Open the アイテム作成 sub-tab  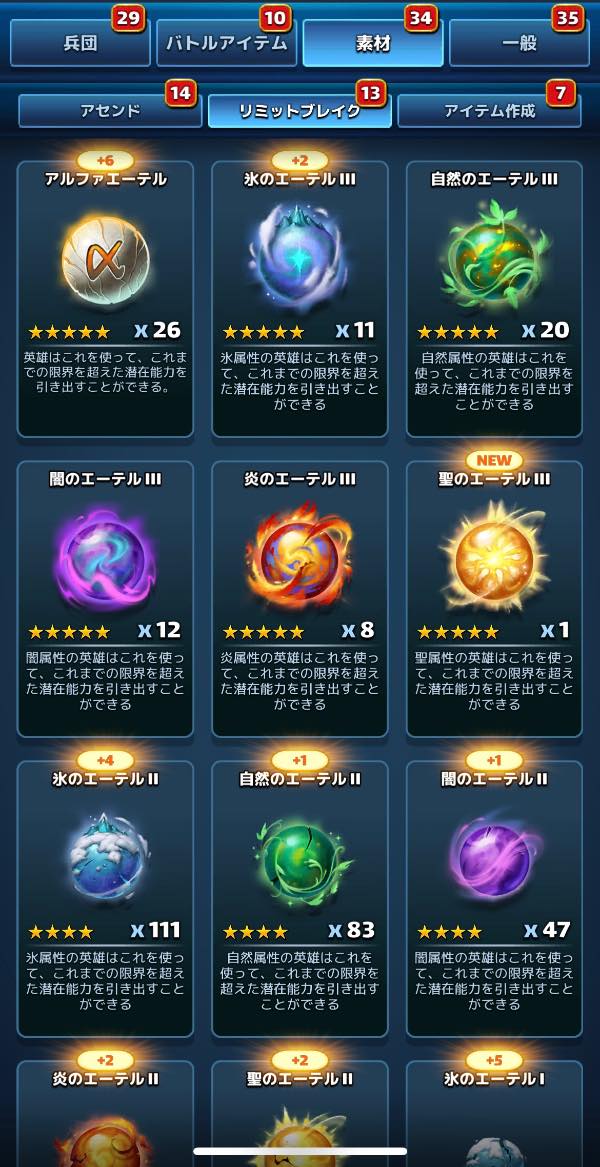489,111
